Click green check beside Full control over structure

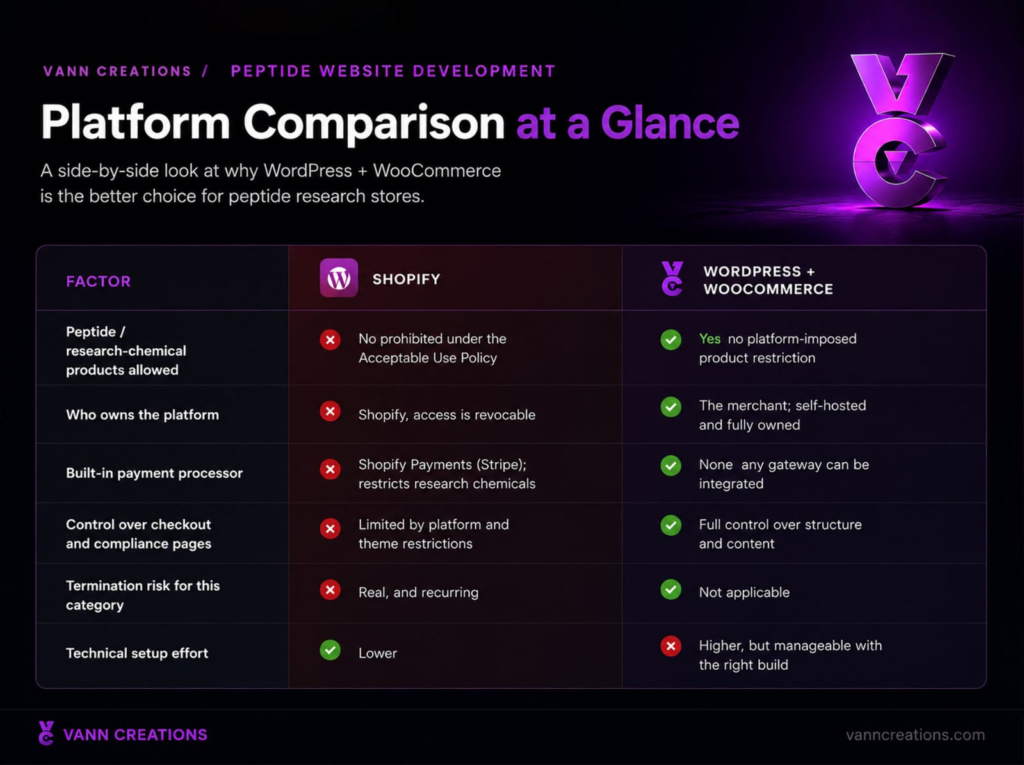click(671, 525)
